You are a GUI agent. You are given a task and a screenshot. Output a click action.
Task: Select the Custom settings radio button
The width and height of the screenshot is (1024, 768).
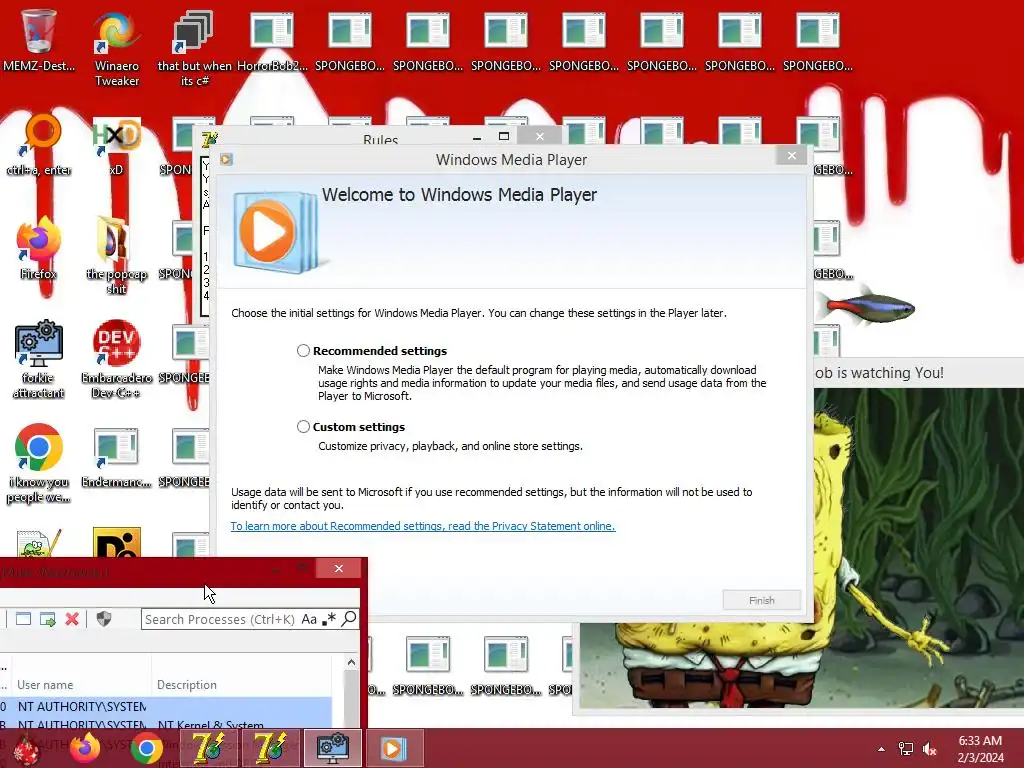pos(303,426)
